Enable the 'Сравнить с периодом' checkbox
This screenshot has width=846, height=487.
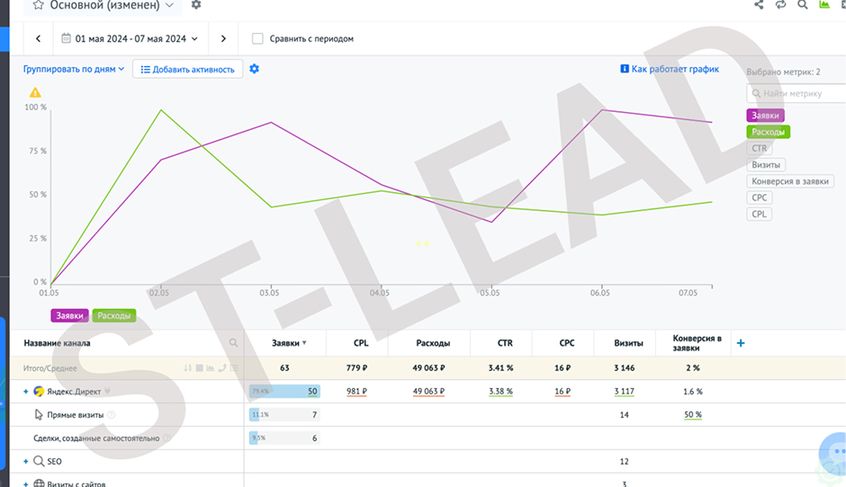click(x=257, y=38)
